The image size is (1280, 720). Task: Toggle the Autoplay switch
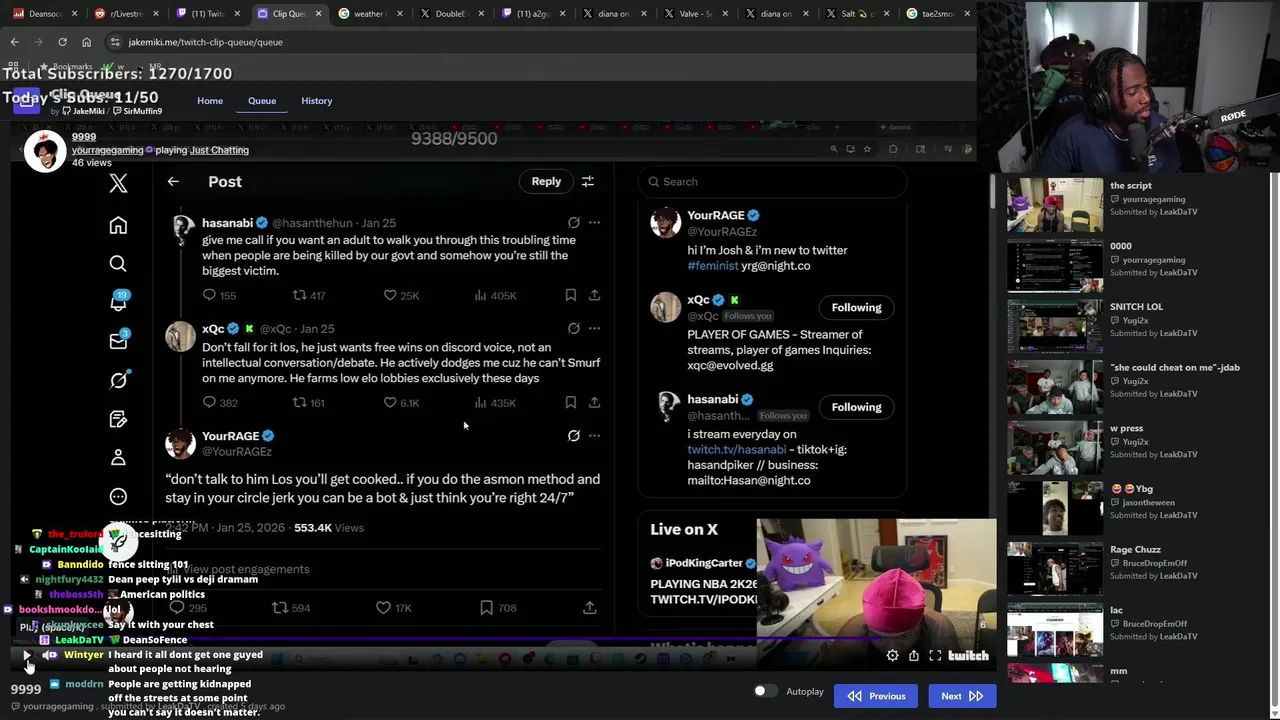coord(764,691)
